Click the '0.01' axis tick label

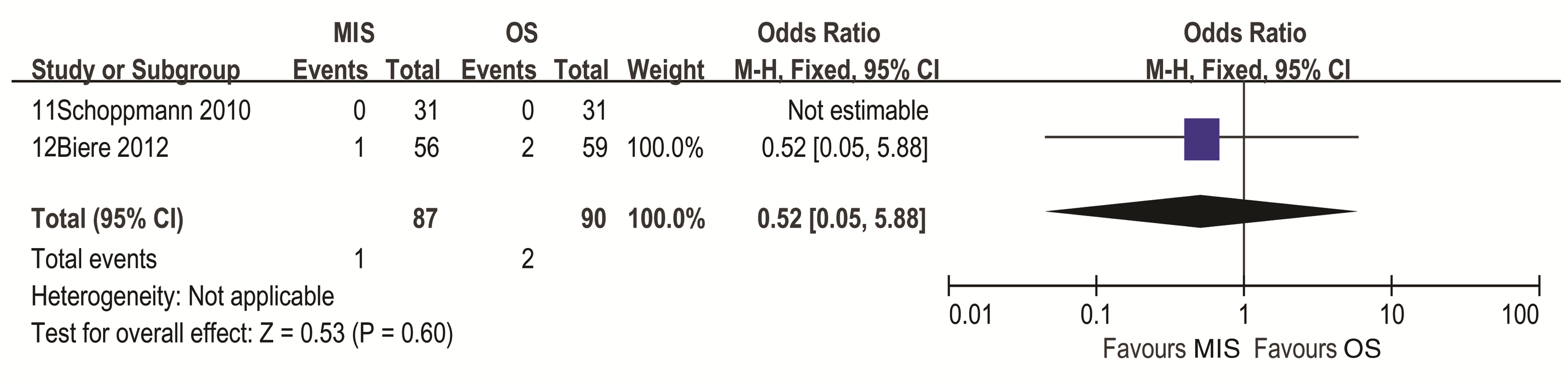click(970, 315)
